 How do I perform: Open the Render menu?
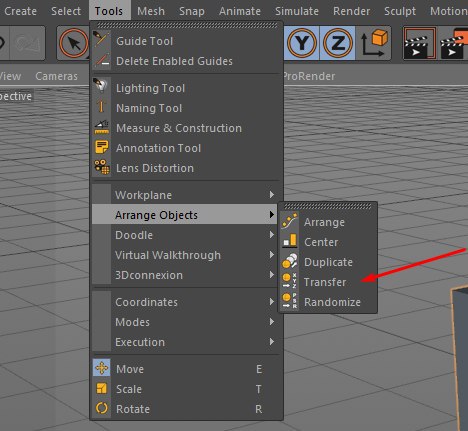point(351,11)
